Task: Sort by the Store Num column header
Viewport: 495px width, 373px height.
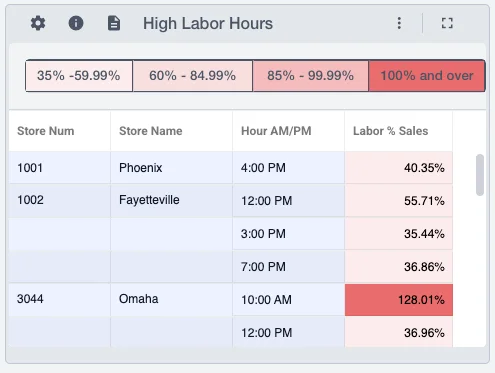Action: tap(59, 131)
